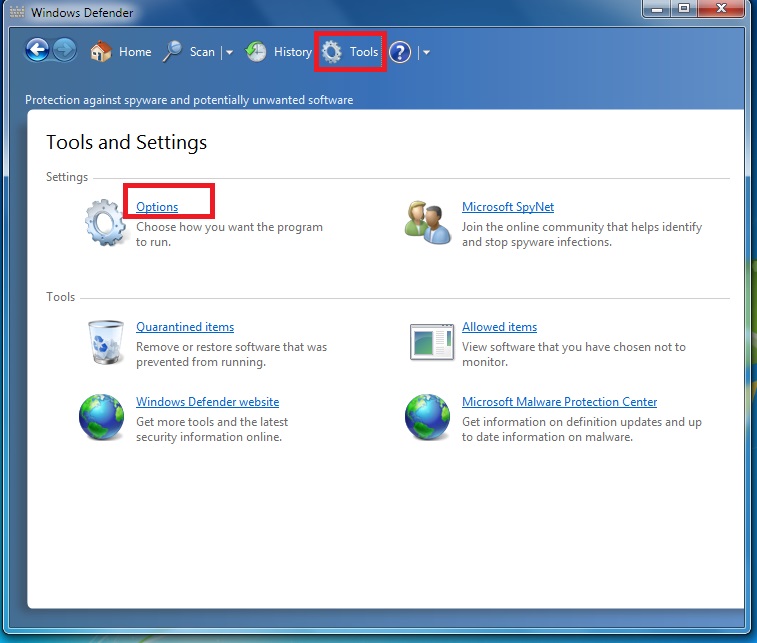The image size is (757, 643).
Task: Start a scan via Scan label
Action: pos(202,52)
